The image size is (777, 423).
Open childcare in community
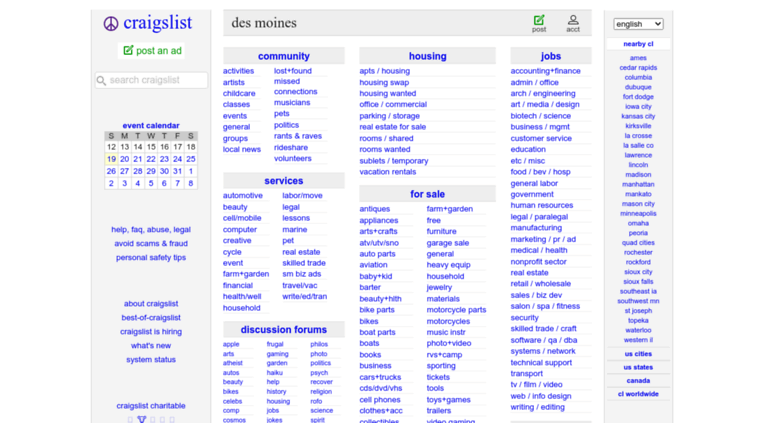(239, 93)
